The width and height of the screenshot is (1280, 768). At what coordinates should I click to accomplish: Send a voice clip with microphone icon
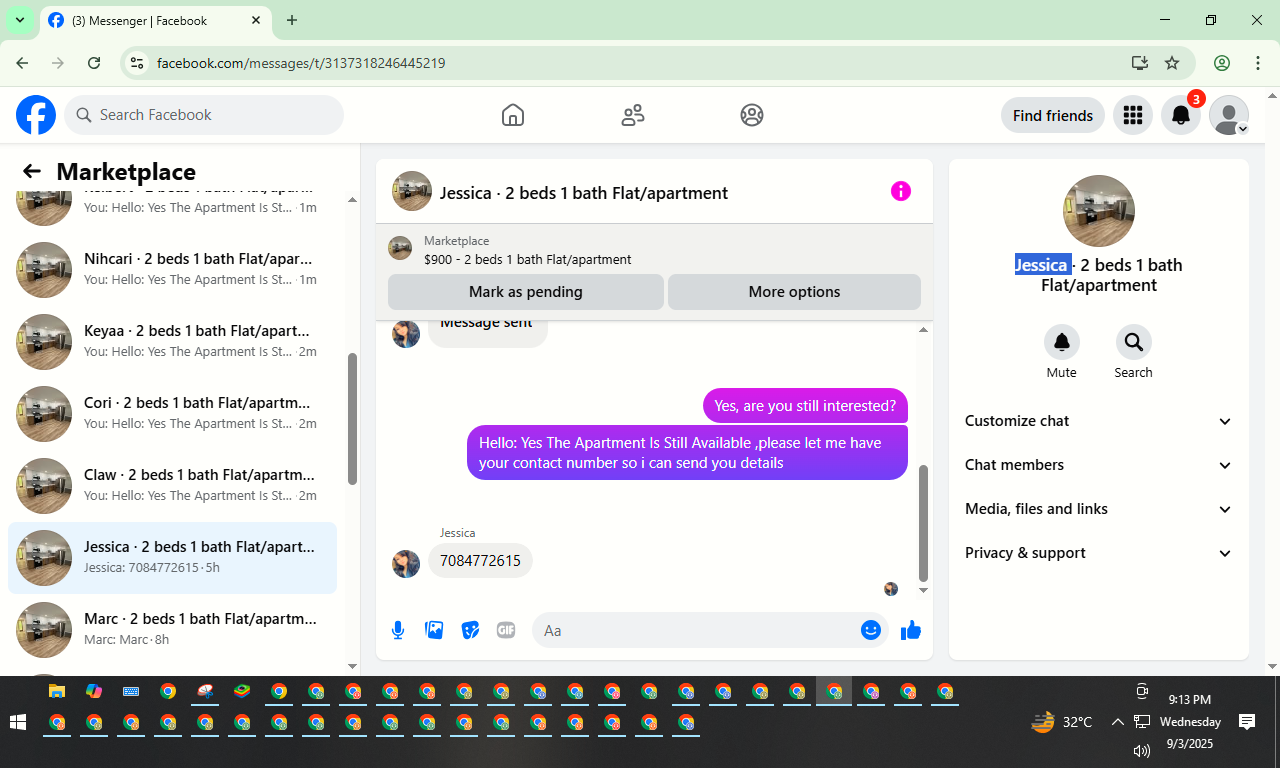398,630
